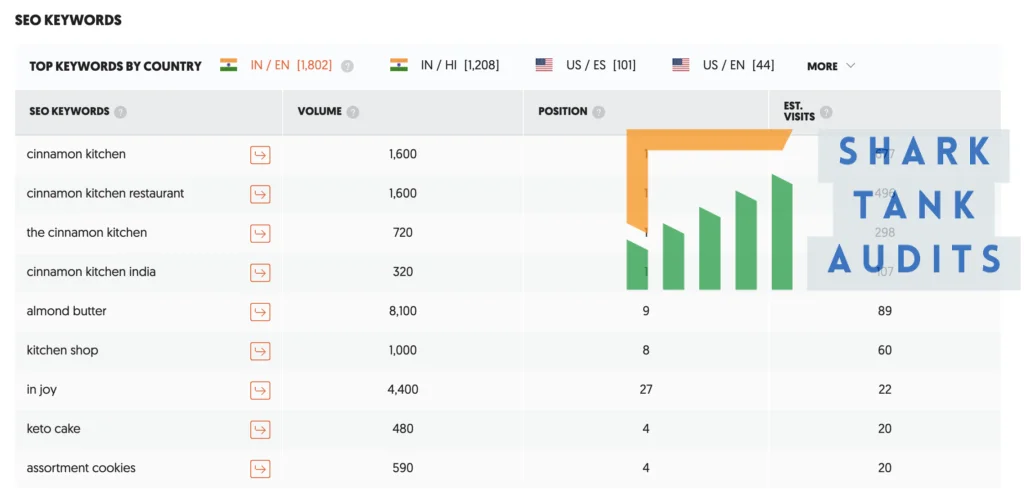Viewport: 1024px width, 500px height.
Task: Click help icon next to Est. Visits header
Action: pyautogui.click(x=826, y=112)
